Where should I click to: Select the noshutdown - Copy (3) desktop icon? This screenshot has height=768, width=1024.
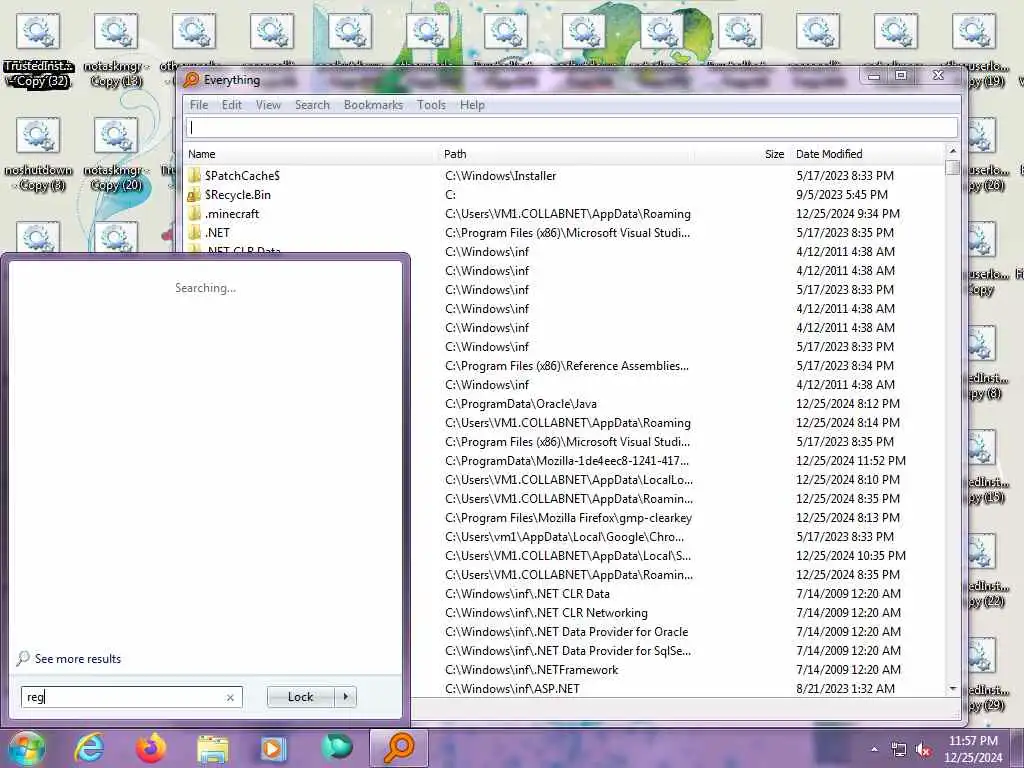38,154
